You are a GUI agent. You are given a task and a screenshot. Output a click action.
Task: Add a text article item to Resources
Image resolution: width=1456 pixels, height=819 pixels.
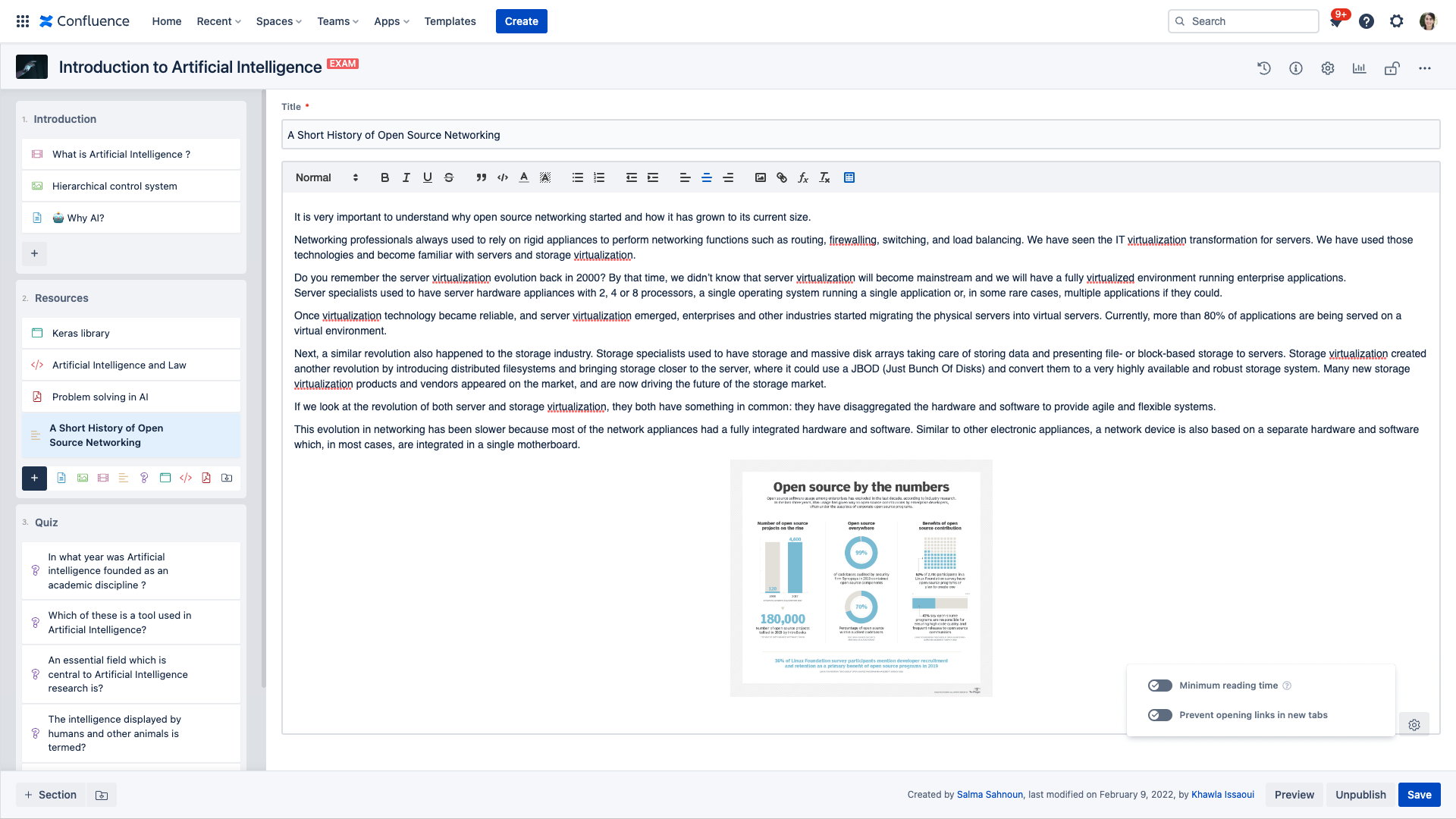(124, 478)
